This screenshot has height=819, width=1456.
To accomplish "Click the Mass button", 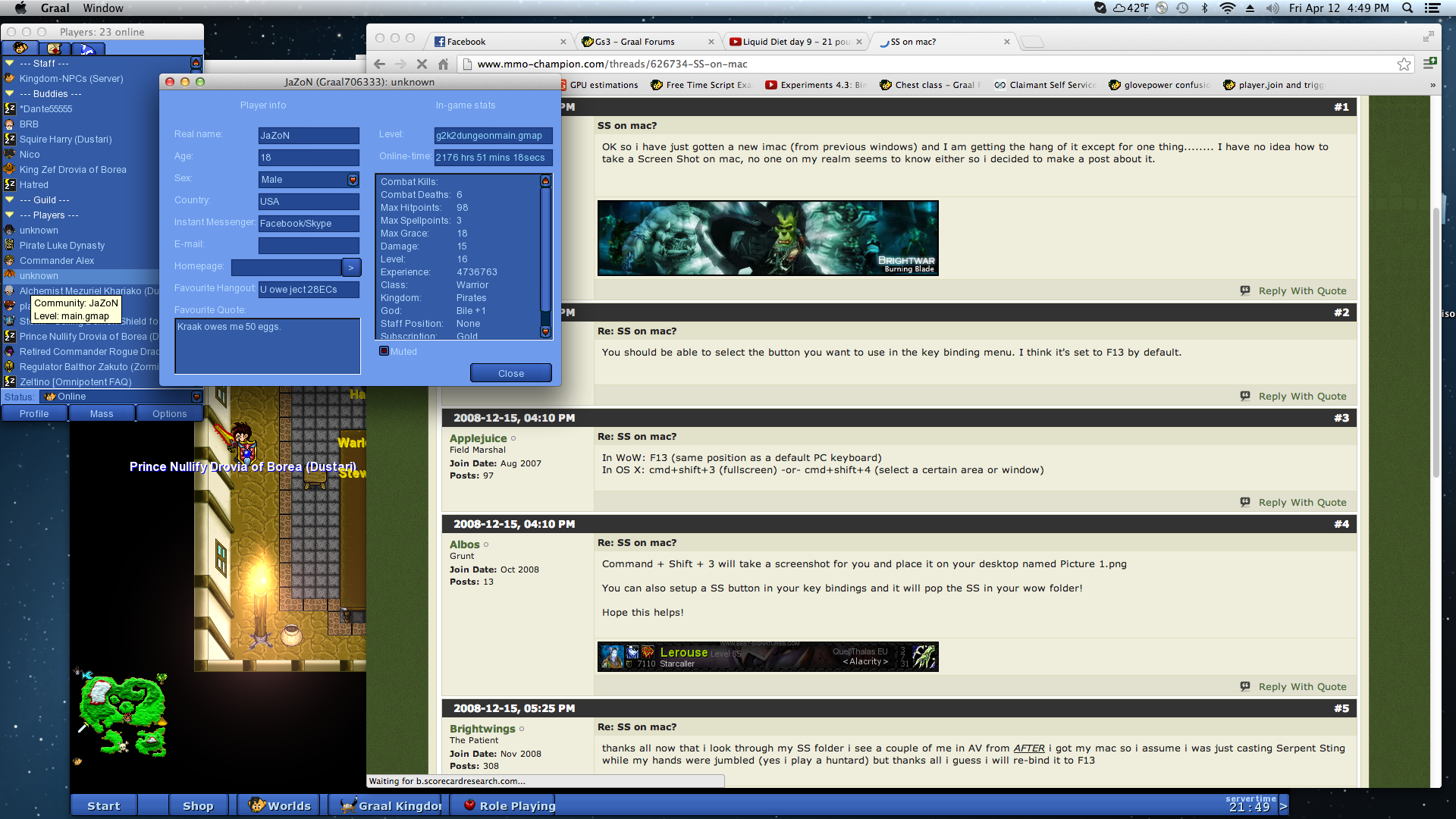I will coord(102,413).
